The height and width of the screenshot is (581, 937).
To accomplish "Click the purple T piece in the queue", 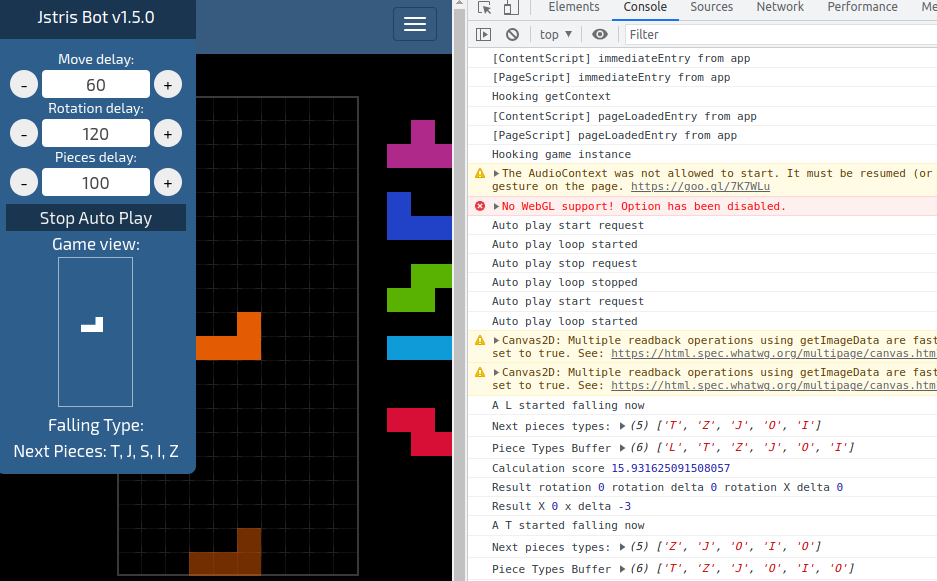I will click(419, 144).
